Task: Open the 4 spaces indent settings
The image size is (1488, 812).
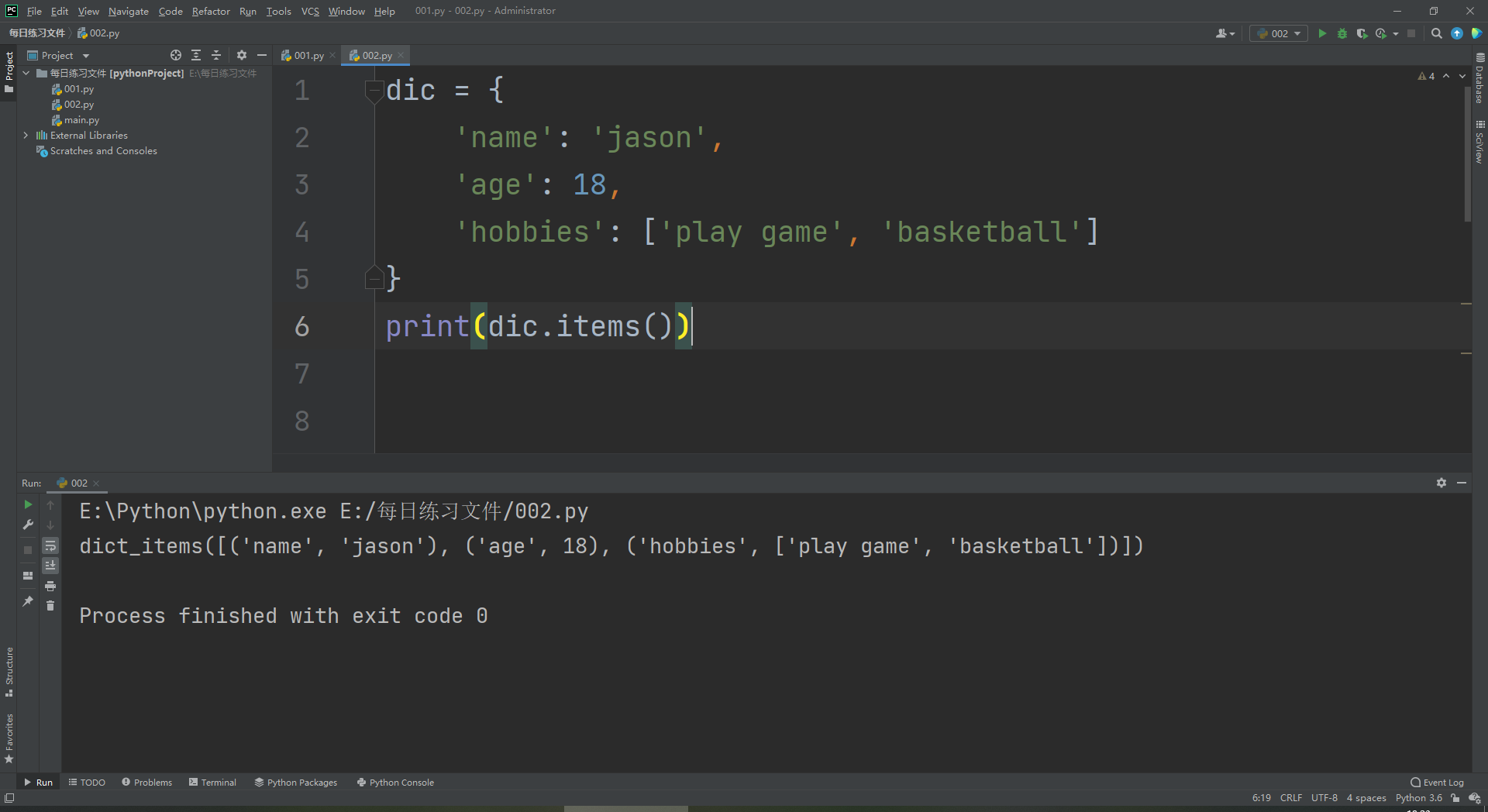Action: pyautogui.click(x=1366, y=798)
